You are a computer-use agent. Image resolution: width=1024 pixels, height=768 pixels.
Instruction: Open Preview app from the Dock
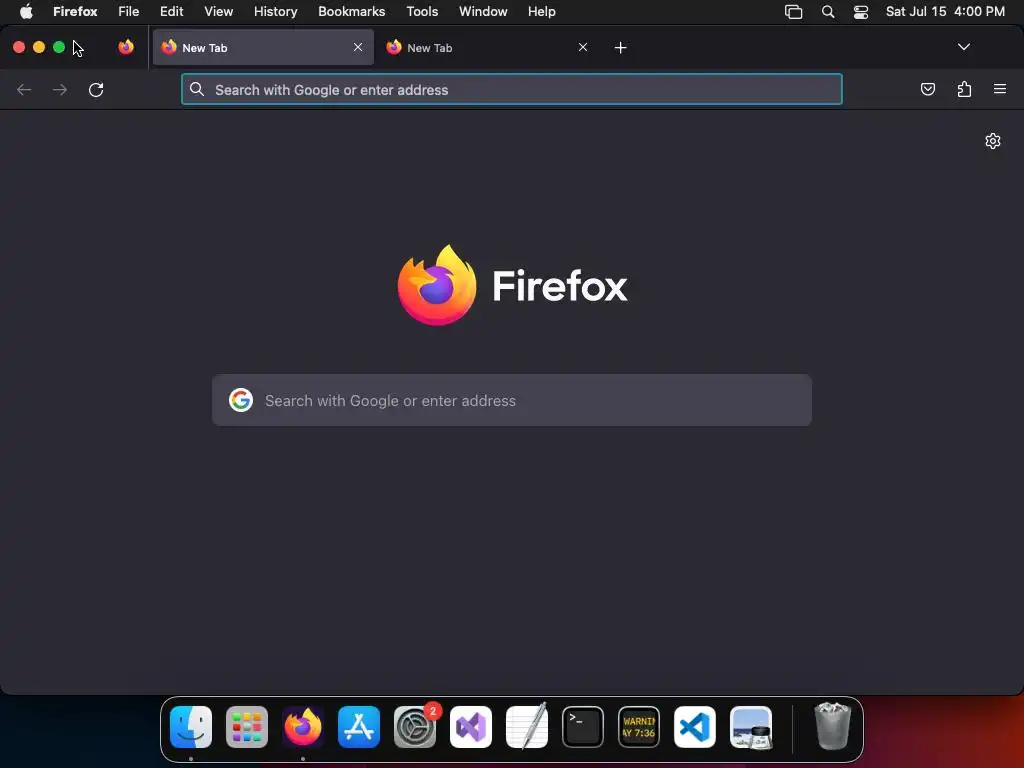751,727
